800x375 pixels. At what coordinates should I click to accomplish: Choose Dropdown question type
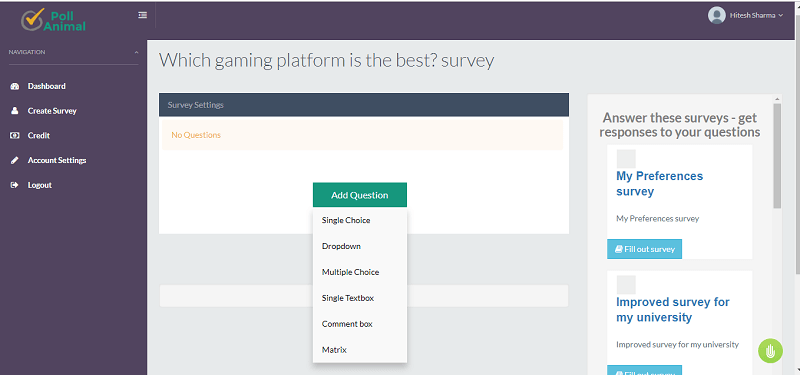(x=360, y=246)
